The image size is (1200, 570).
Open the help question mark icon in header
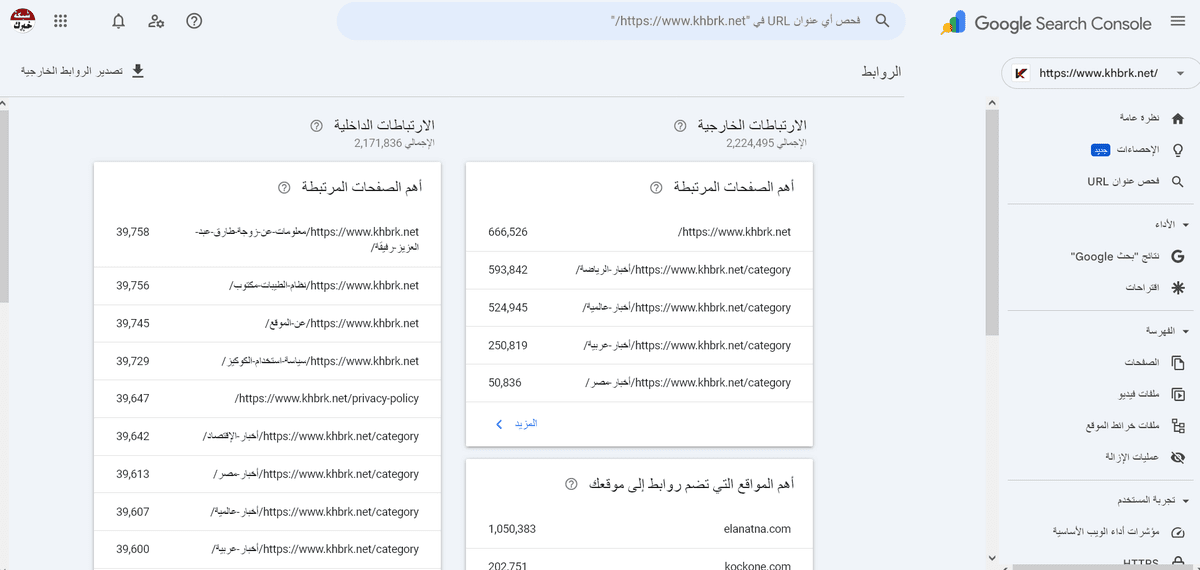195,21
